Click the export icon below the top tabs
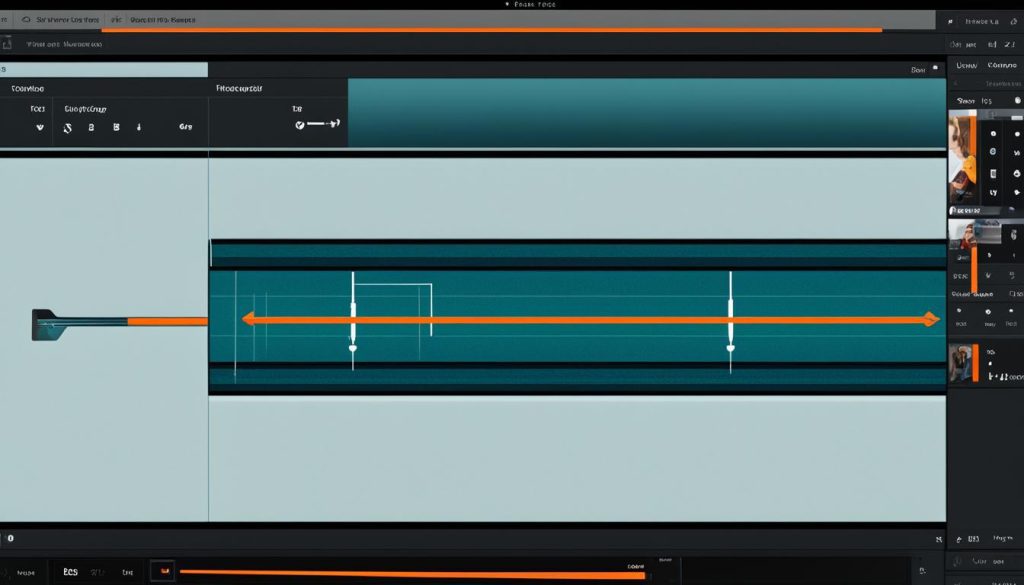This screenshot has width=1024, height=585. point(7,44)
